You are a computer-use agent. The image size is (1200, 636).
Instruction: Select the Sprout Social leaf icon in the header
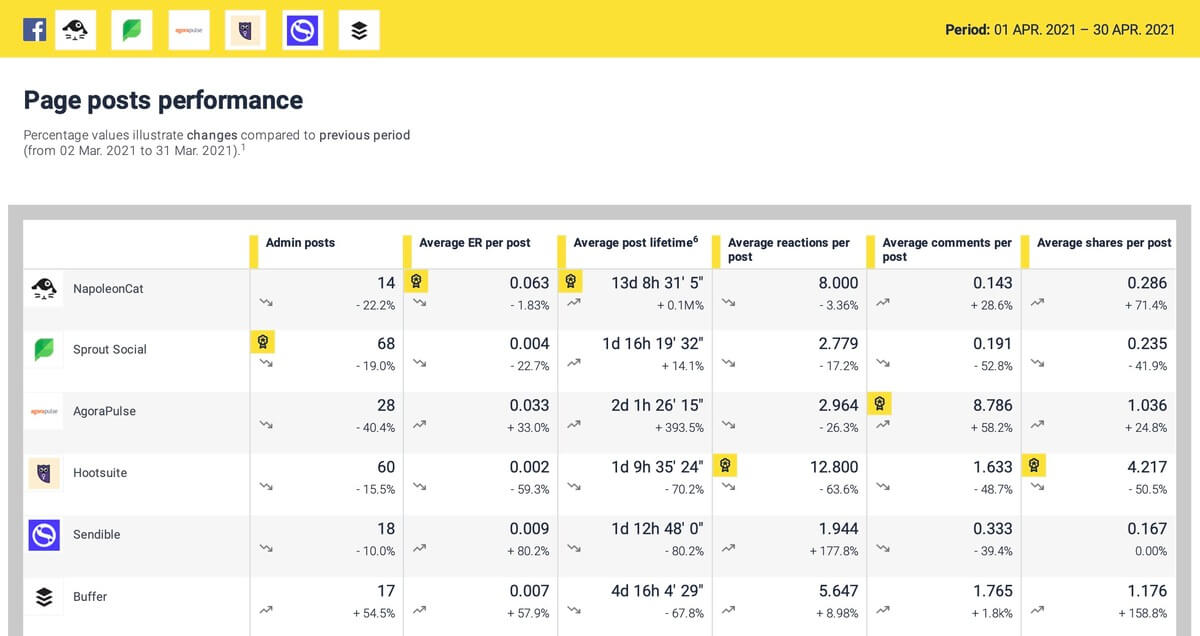click(x=132, y=30)
